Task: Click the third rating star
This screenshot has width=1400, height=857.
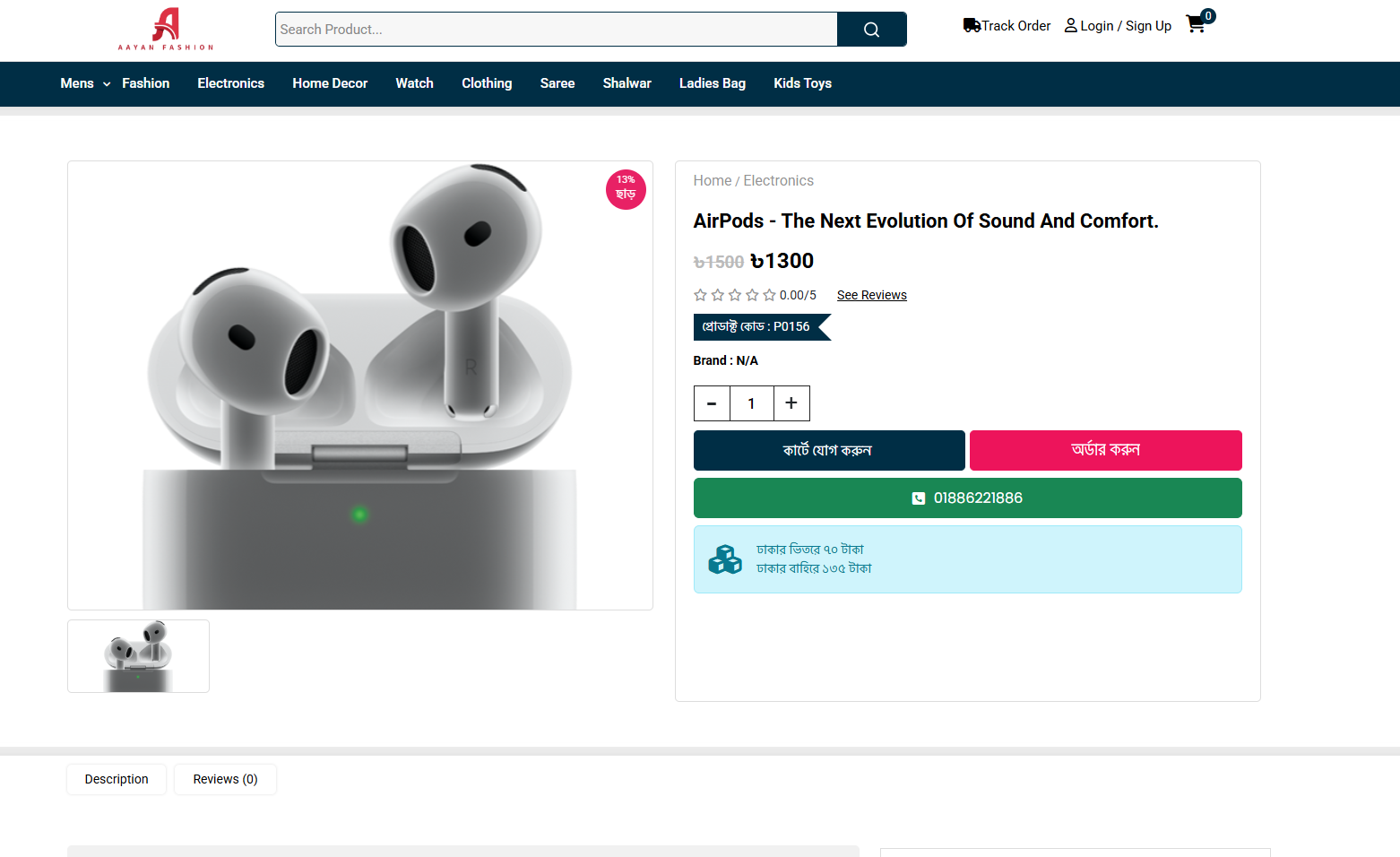Action: pyautogui.click(x=734, y=295)
